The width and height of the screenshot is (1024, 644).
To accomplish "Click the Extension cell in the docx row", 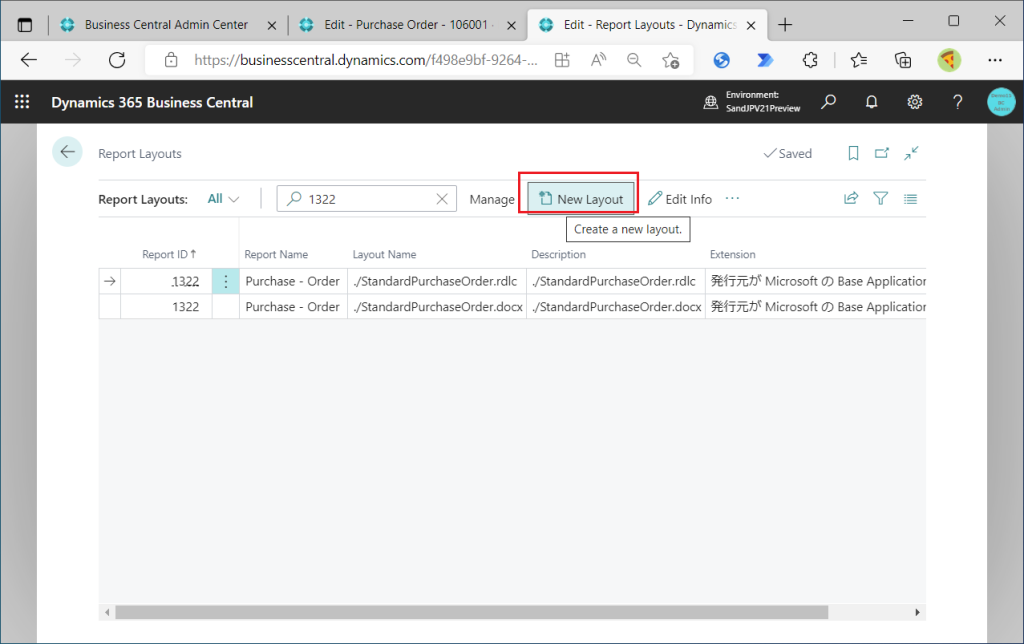I will [x=816, y=306].
